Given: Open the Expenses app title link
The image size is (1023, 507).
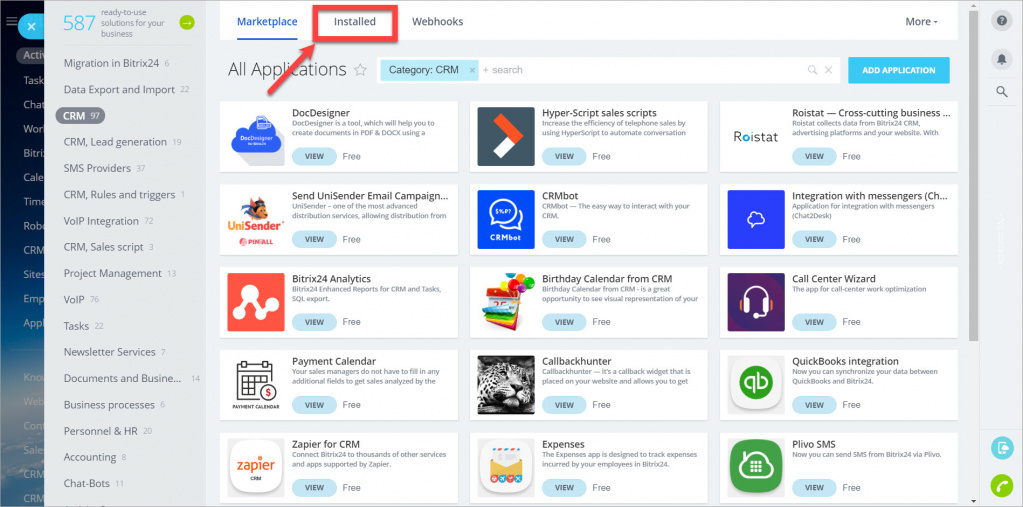Looking at the screenshot, I should [x=563, y=444].
